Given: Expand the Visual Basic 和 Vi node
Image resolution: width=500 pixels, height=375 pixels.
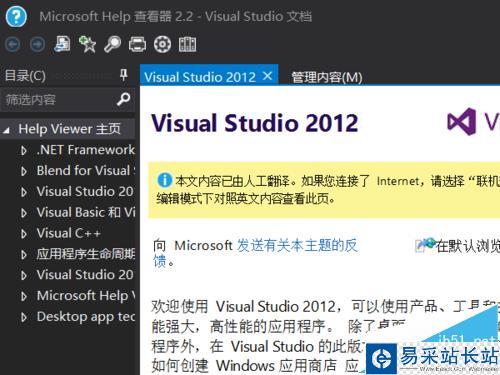Looking at the screenshot, I should 24,213.
